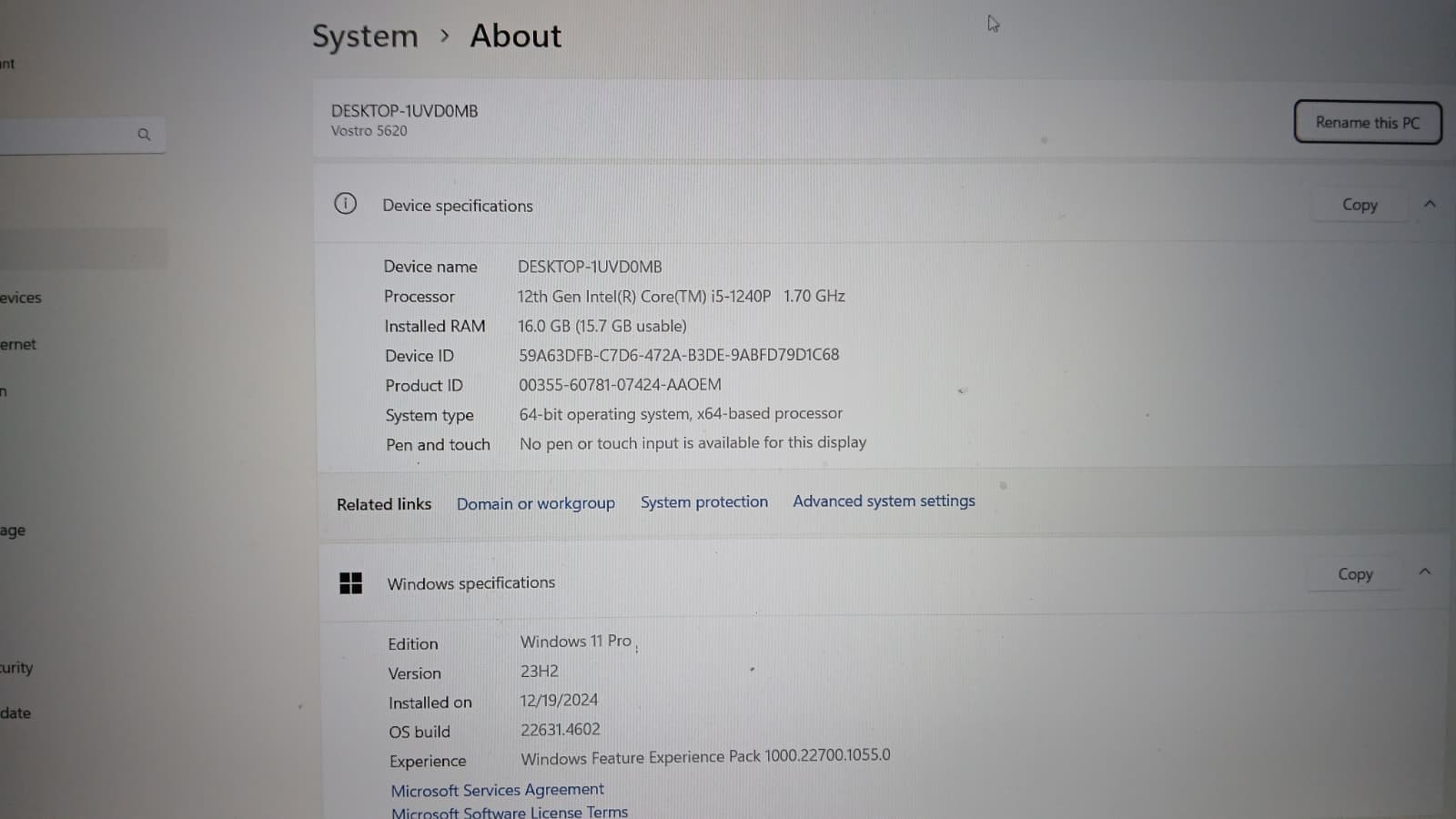Viewport: 1456px width, 819px height.
Task: Open System protection link
Action: tap(704, 501)
